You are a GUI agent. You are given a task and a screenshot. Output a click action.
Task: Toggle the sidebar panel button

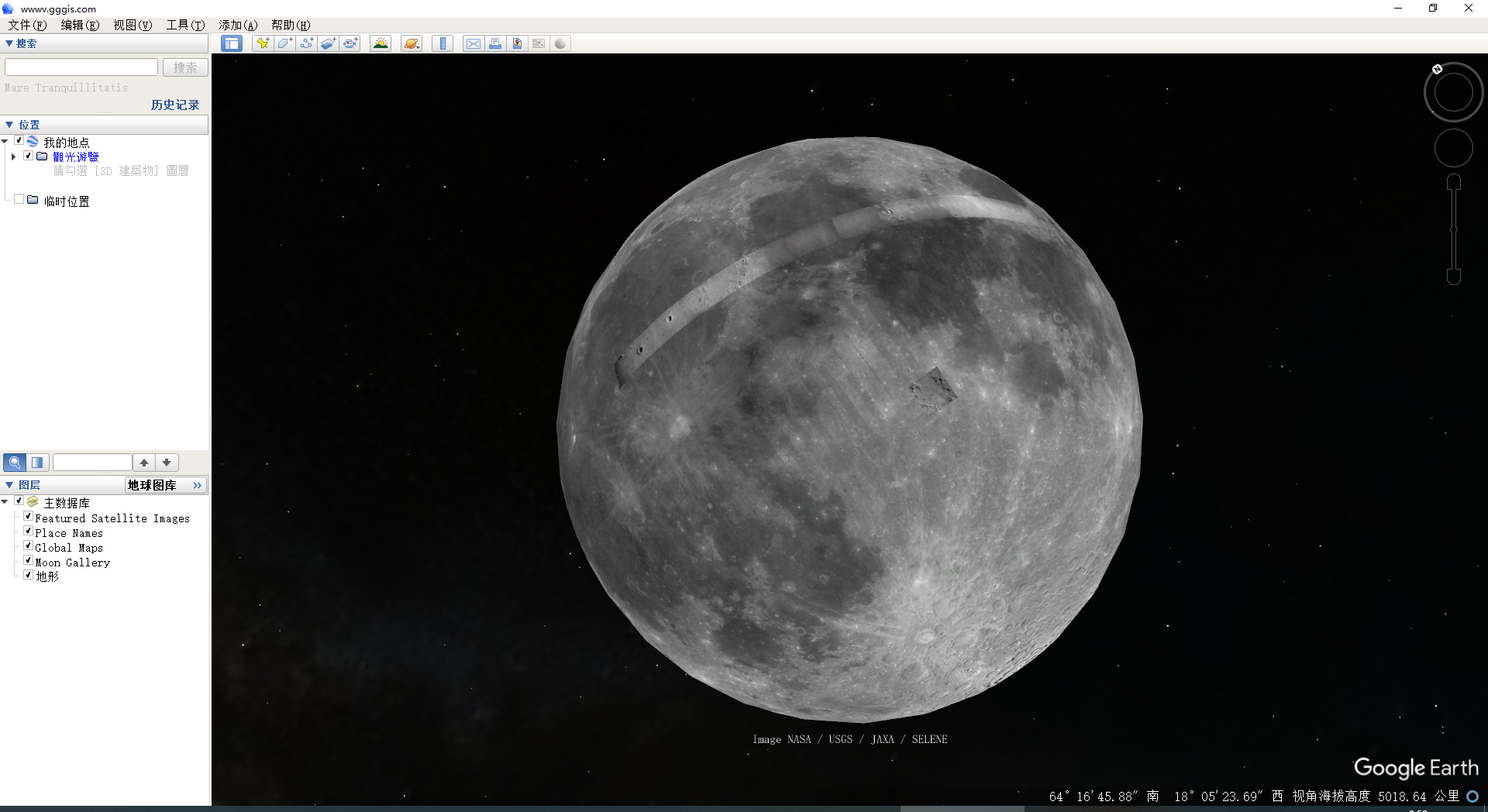(x=231, y=43)
